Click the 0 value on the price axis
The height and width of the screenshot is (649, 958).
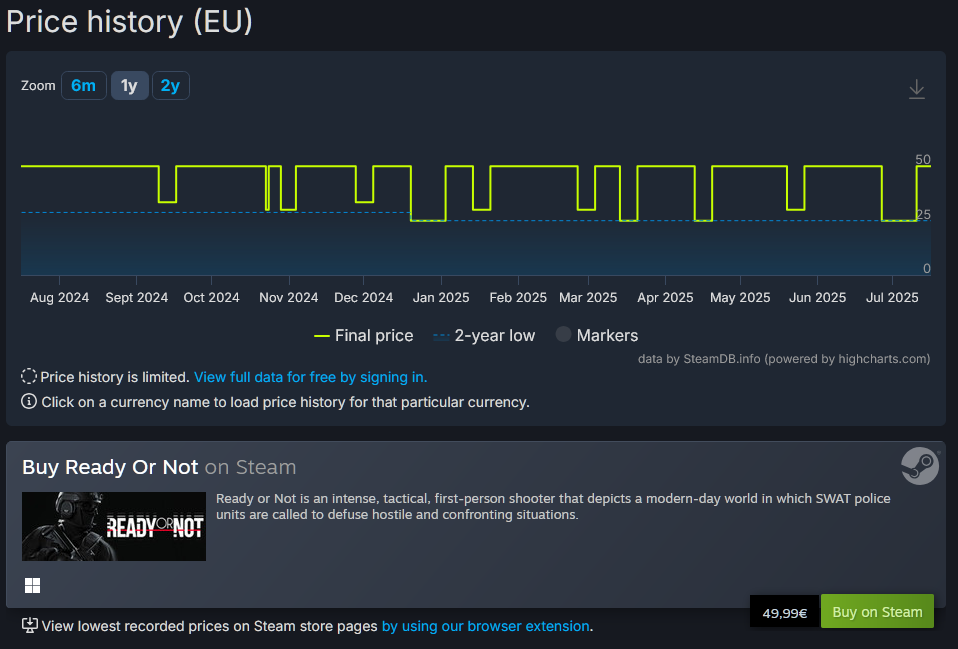(927, 268)
